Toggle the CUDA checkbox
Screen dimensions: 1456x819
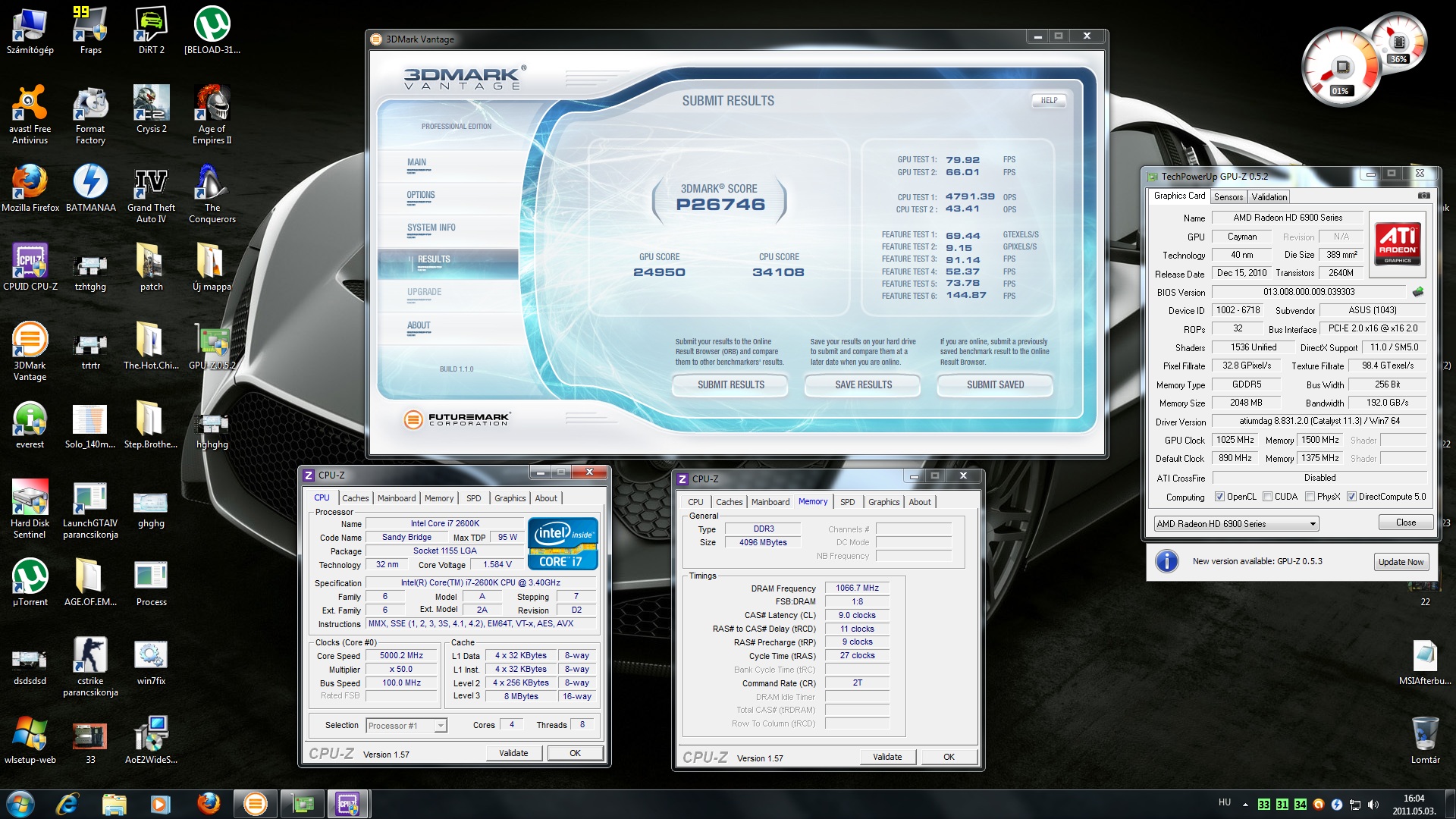pos(1267,497)
